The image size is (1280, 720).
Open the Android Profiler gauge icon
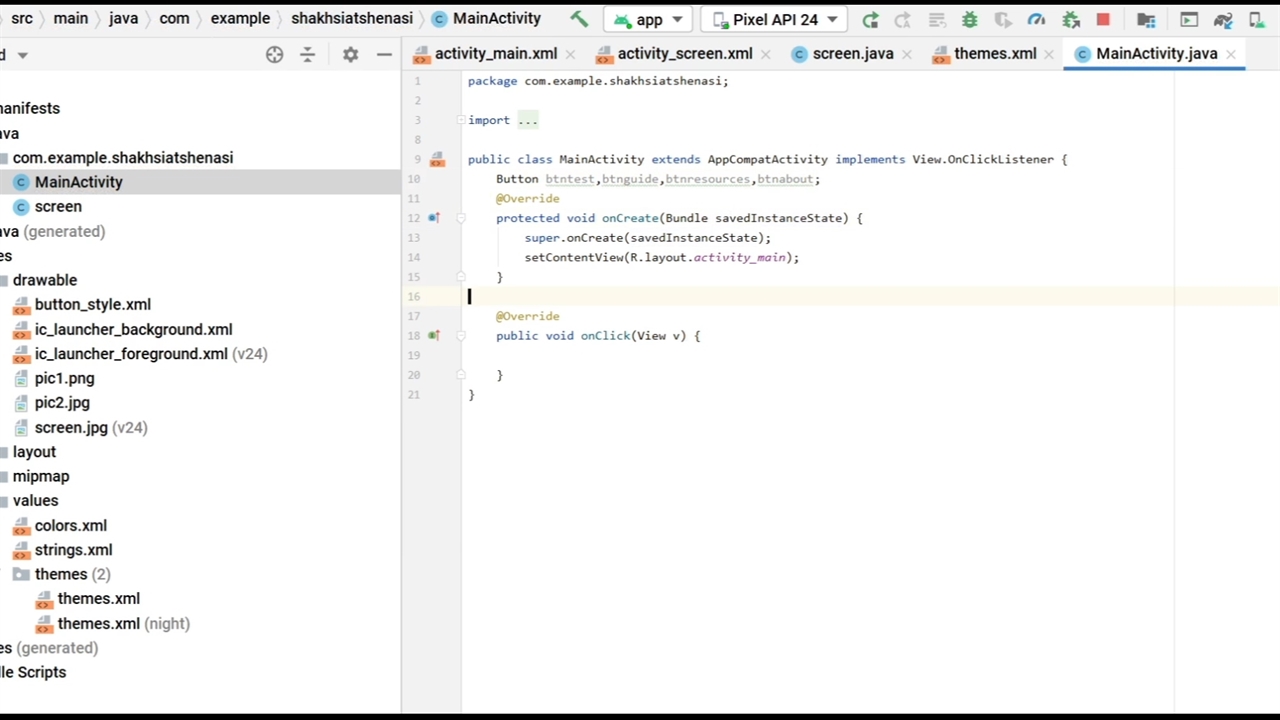pyautogui.click(x=1036, y=20)
